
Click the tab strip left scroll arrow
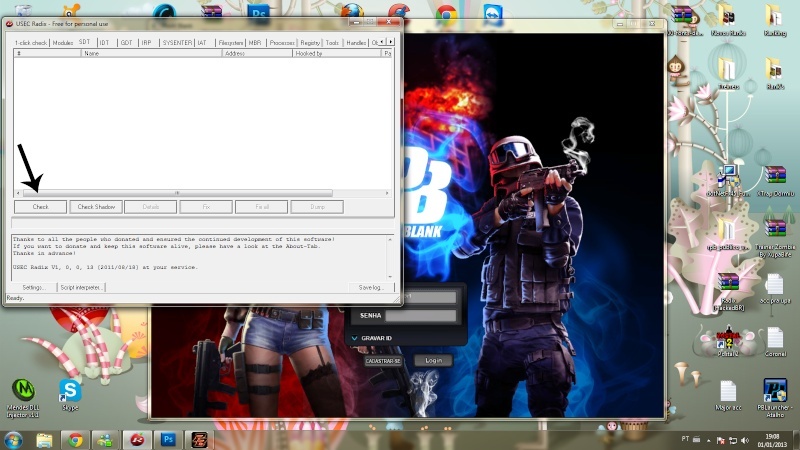[x=383, y=42]
